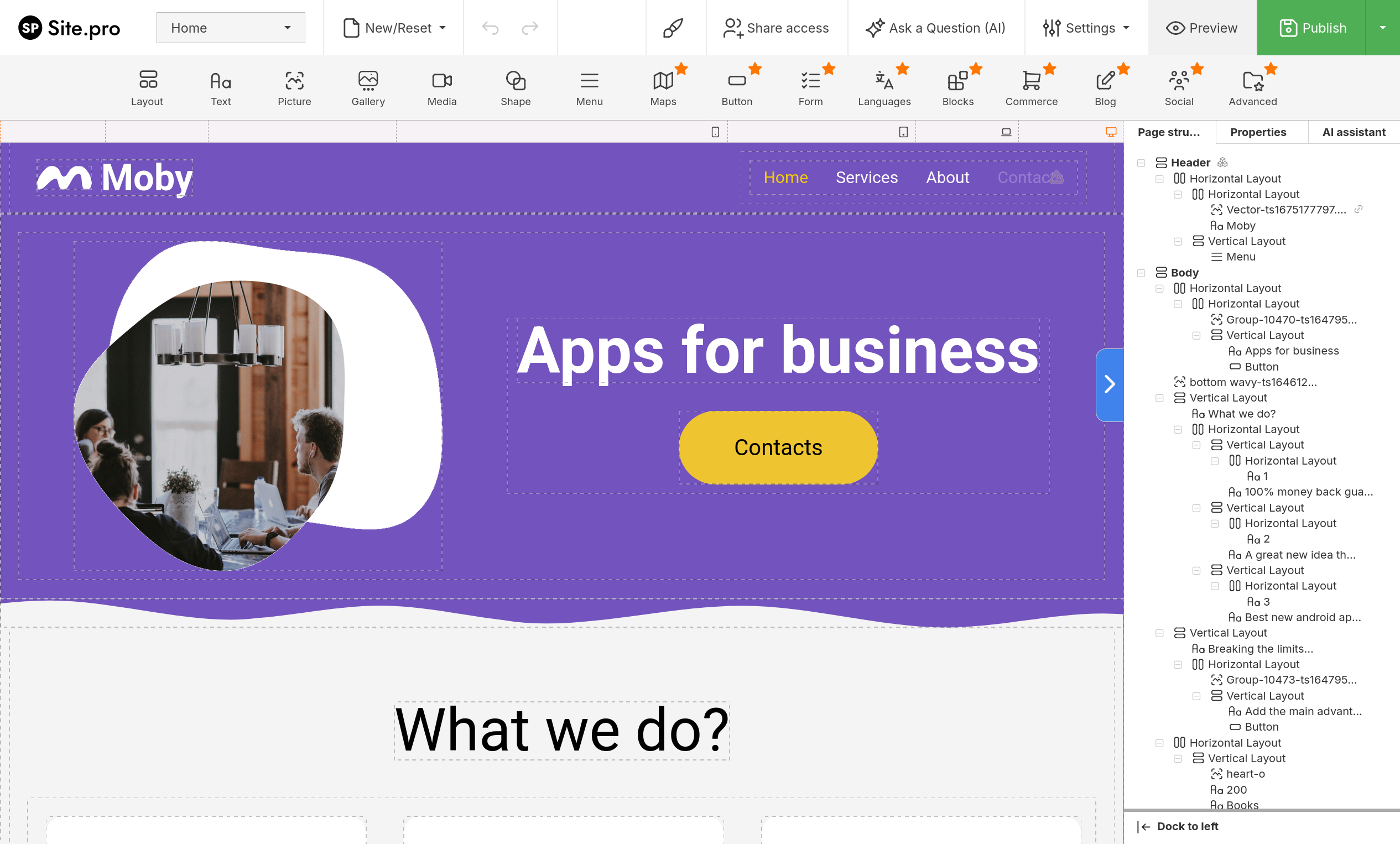Open the AI assistant tab

click(1354, 132)
